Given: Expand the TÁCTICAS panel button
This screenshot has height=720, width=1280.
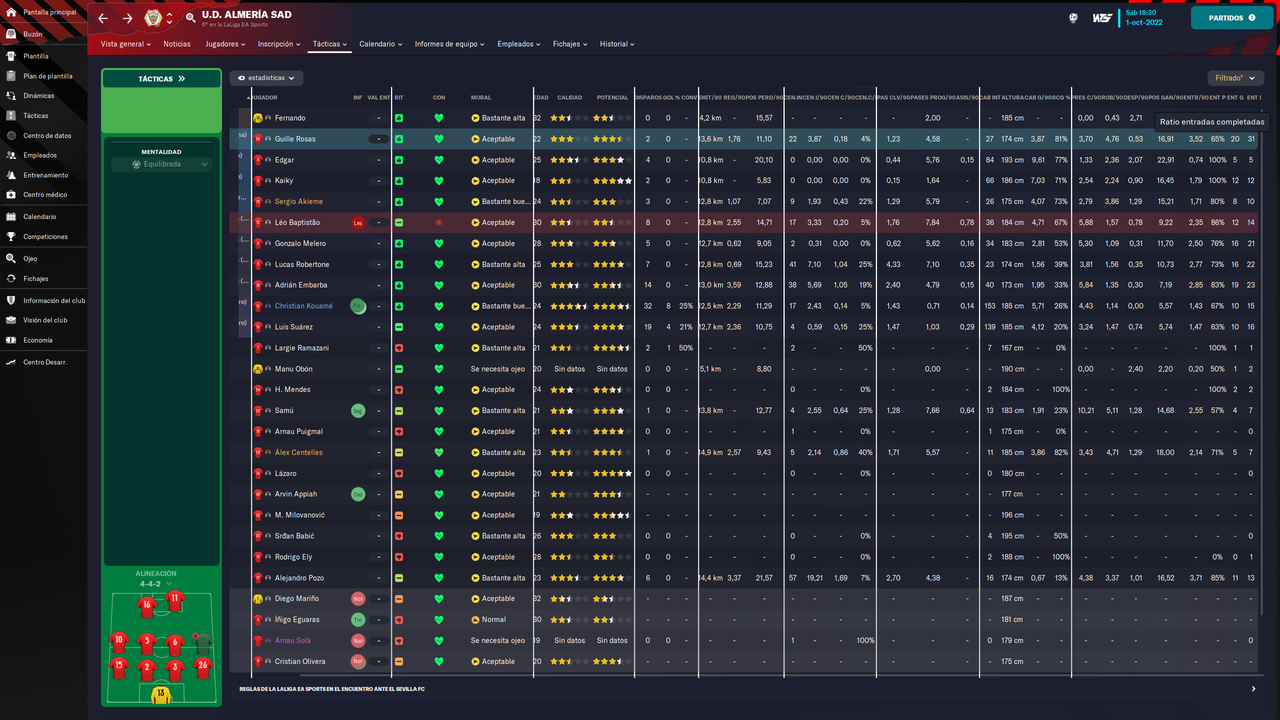Looking at the screenshot, I should (x=161, y=78).
